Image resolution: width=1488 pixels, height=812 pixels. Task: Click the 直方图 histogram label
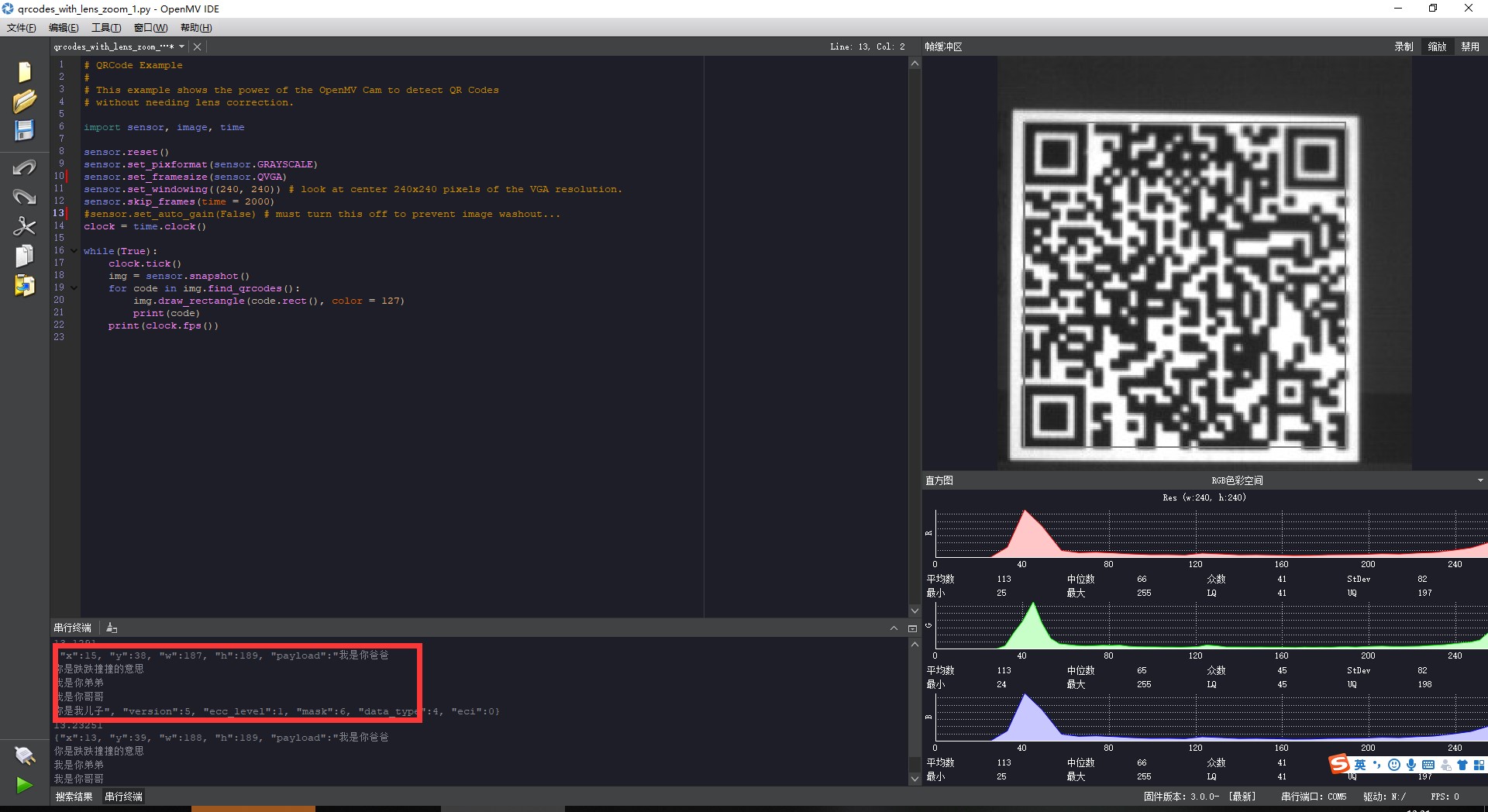tap(939, 480)
